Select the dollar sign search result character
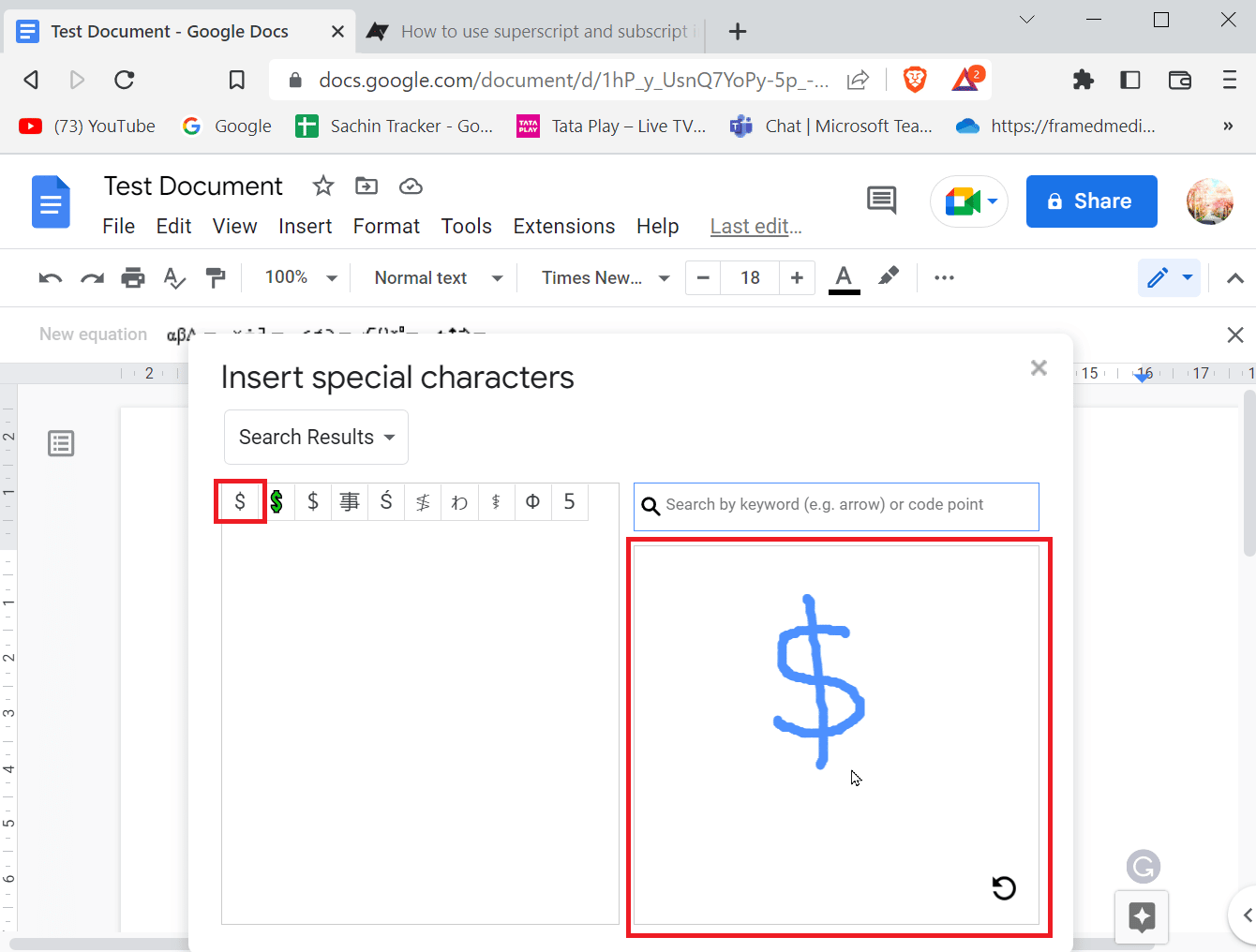This screenshot has width=1256, height=952. pos(240,501)
